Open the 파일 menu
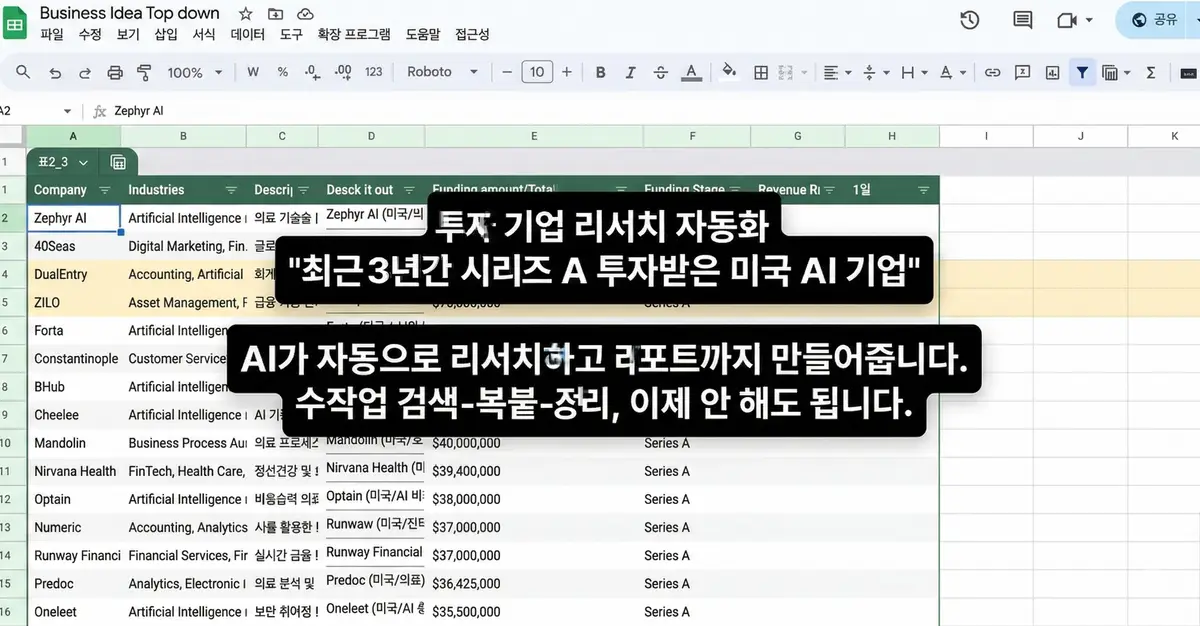1200x626 pixels. tap(52, 34)
